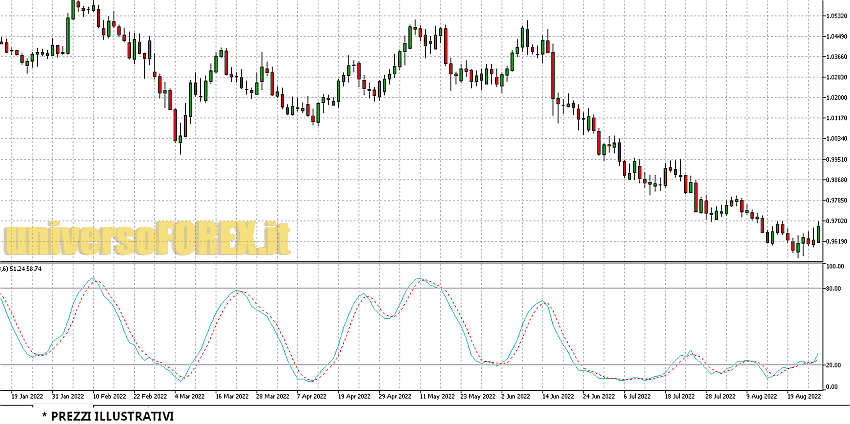Screen dimensions: 850x424
Task: Select the 11 May 2022 date label
Action: click(435, 396)
